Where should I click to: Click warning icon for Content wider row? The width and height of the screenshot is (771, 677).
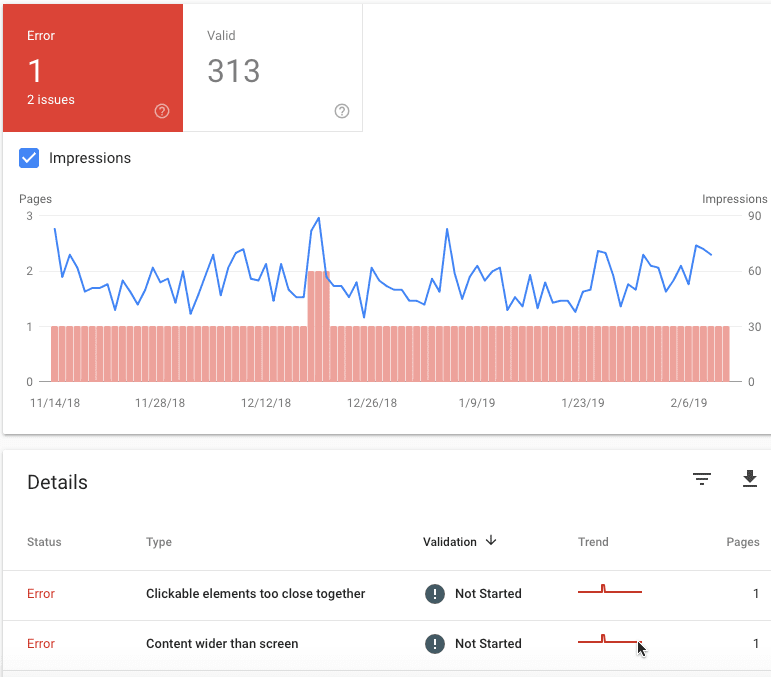pos(435,644)
